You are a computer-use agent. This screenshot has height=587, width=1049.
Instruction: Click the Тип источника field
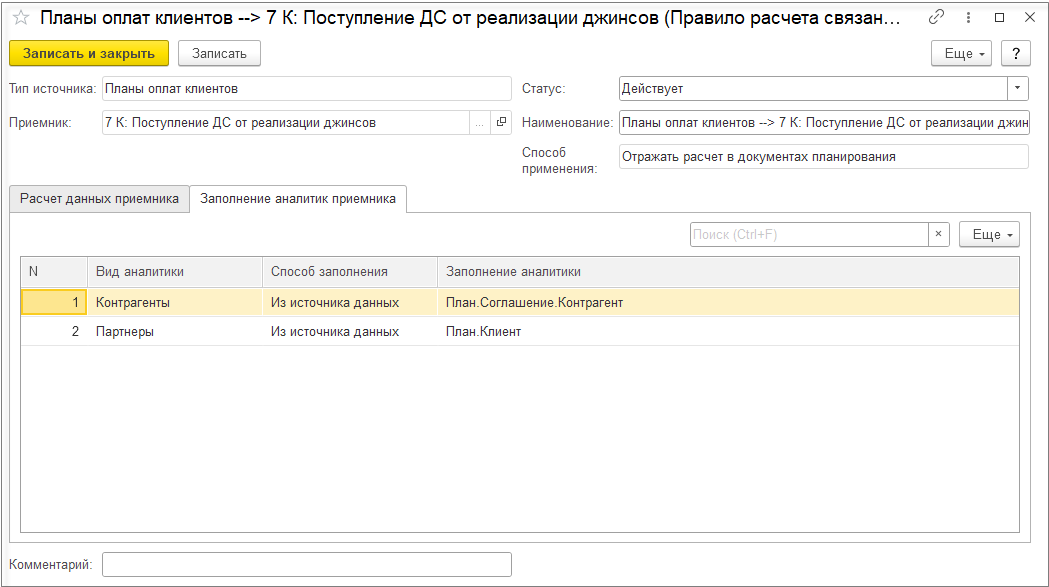pyautogui.click(x=307, y=88)
